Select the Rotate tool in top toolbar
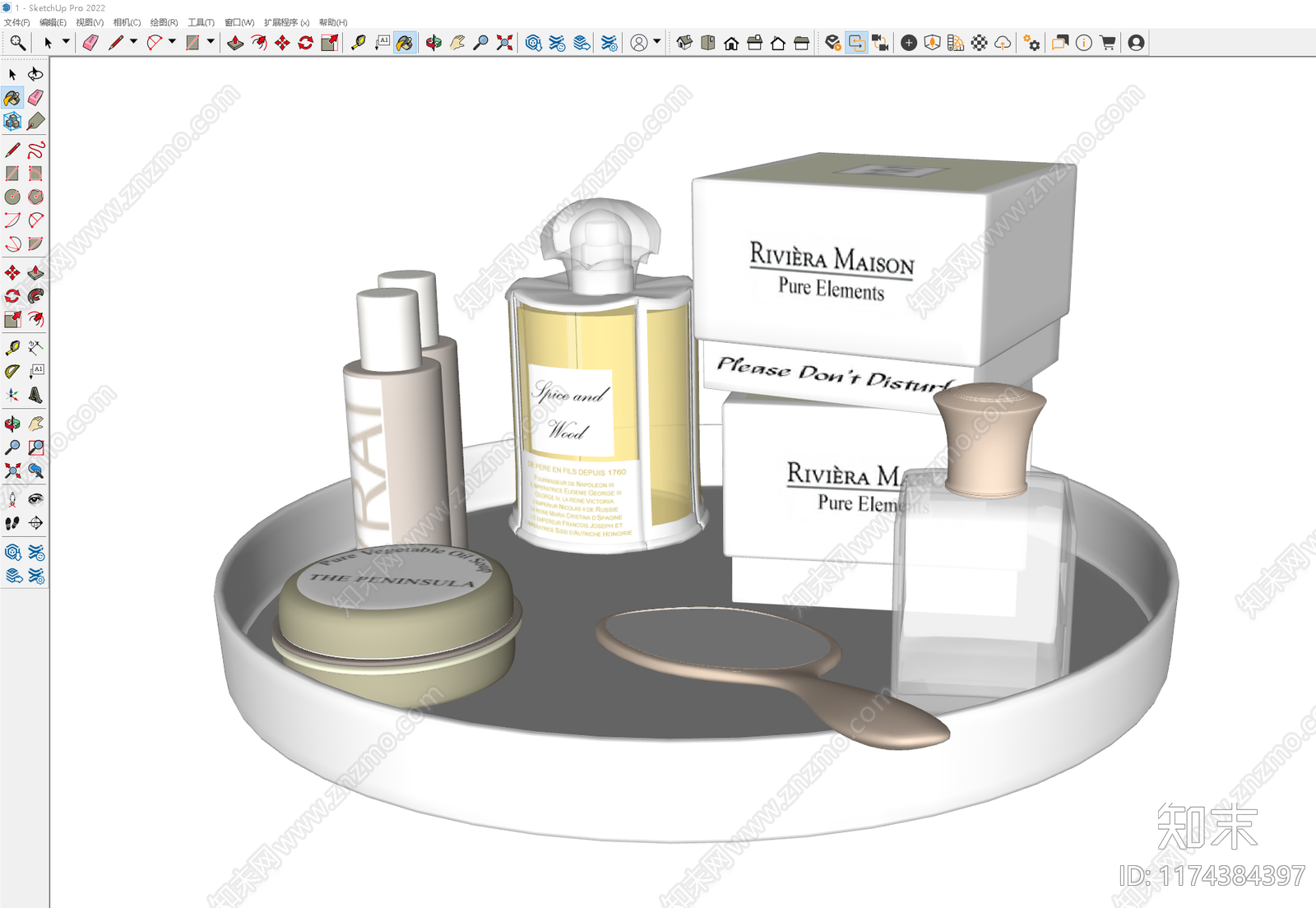 pos(306,43)
